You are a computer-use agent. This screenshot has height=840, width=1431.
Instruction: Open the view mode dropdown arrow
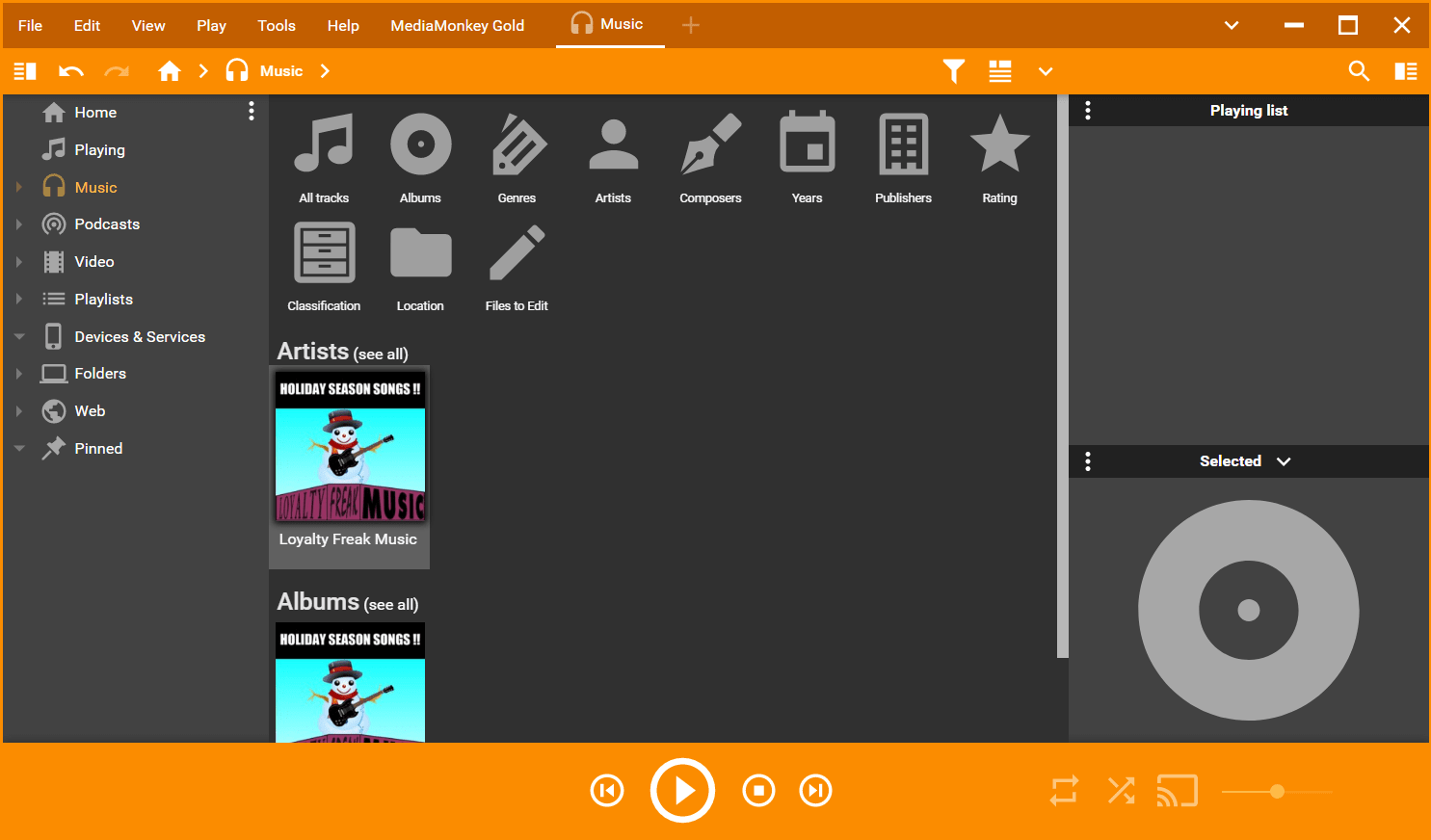point(1045,71)
